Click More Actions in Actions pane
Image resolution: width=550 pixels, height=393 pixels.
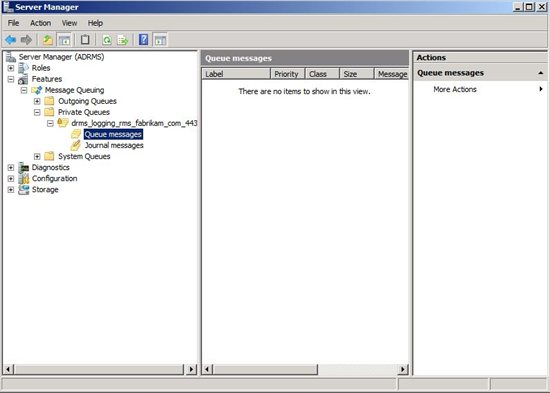pos(455,89)
